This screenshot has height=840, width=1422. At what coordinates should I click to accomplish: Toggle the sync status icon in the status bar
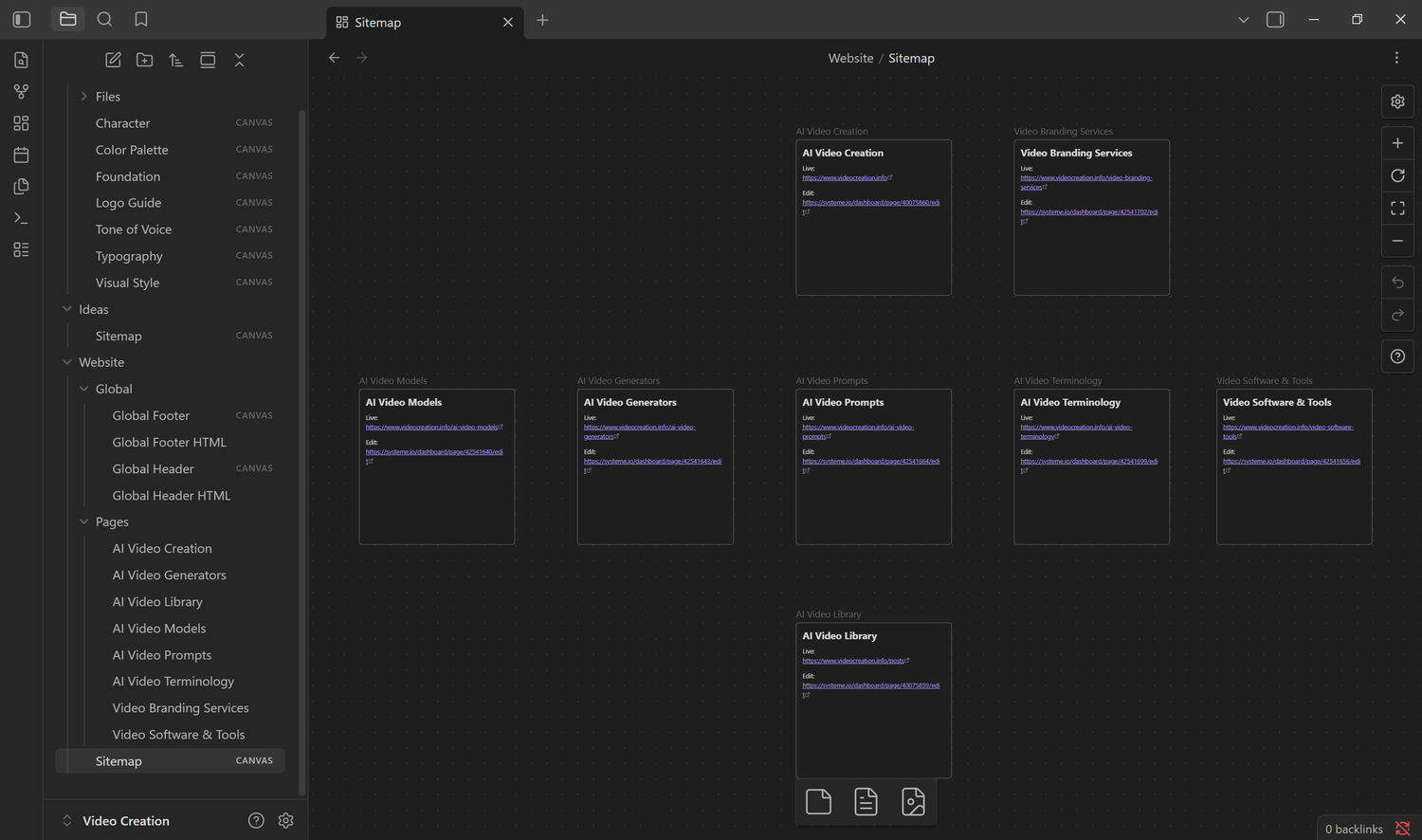(1403, 829)
